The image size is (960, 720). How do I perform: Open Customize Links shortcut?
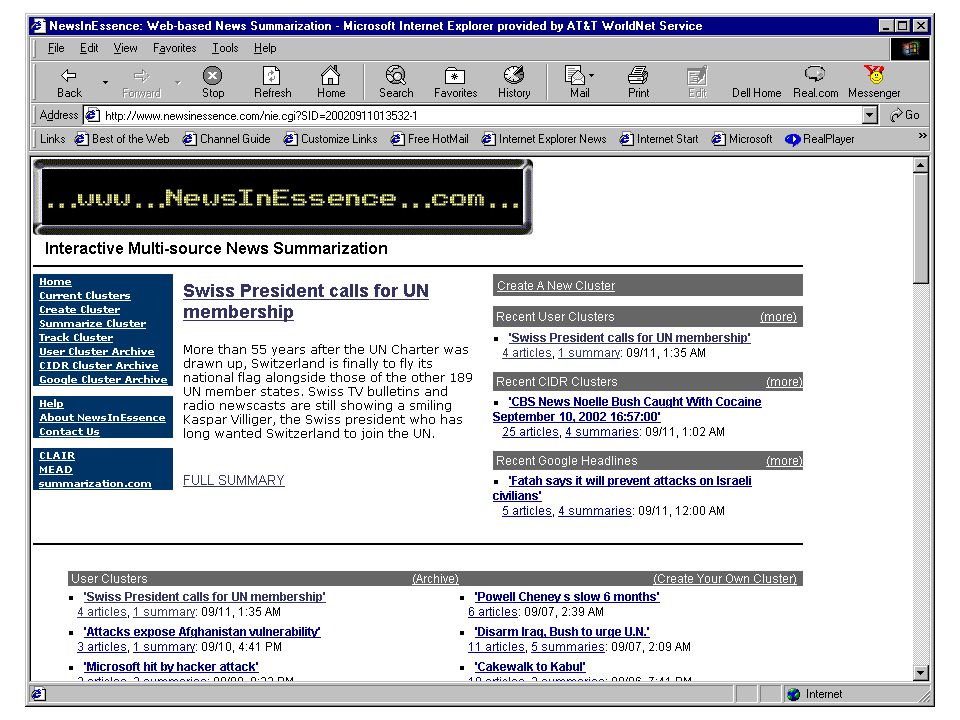click(x=331, y=139)
